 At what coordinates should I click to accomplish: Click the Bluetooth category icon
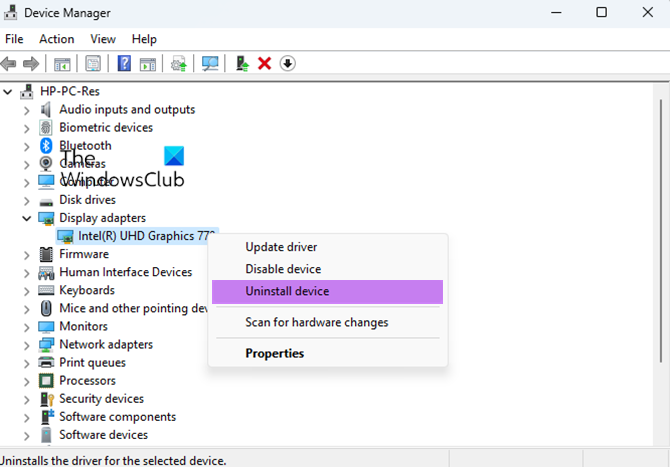click(46, 146)
